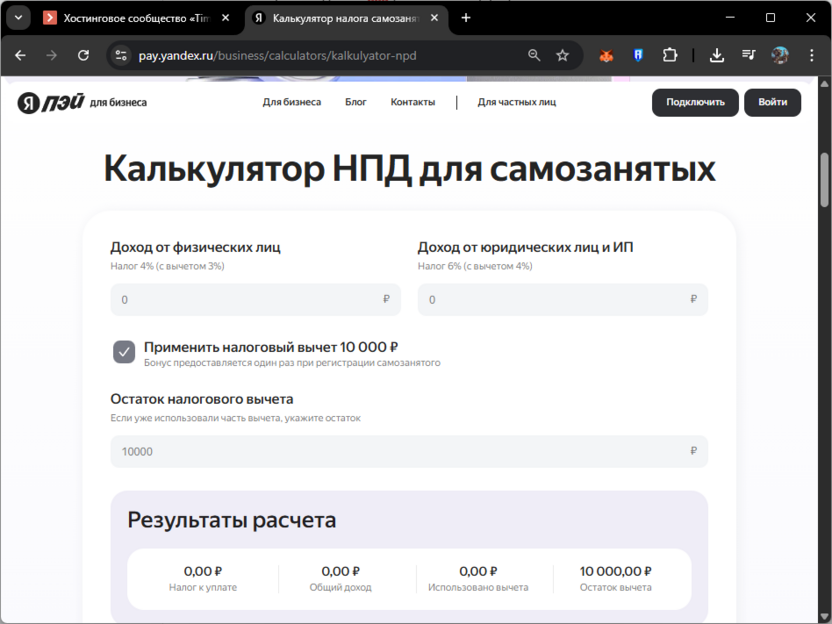The width and height of the screenshot is (832, 624).
Task: Reload the current page
Action: 81,55
